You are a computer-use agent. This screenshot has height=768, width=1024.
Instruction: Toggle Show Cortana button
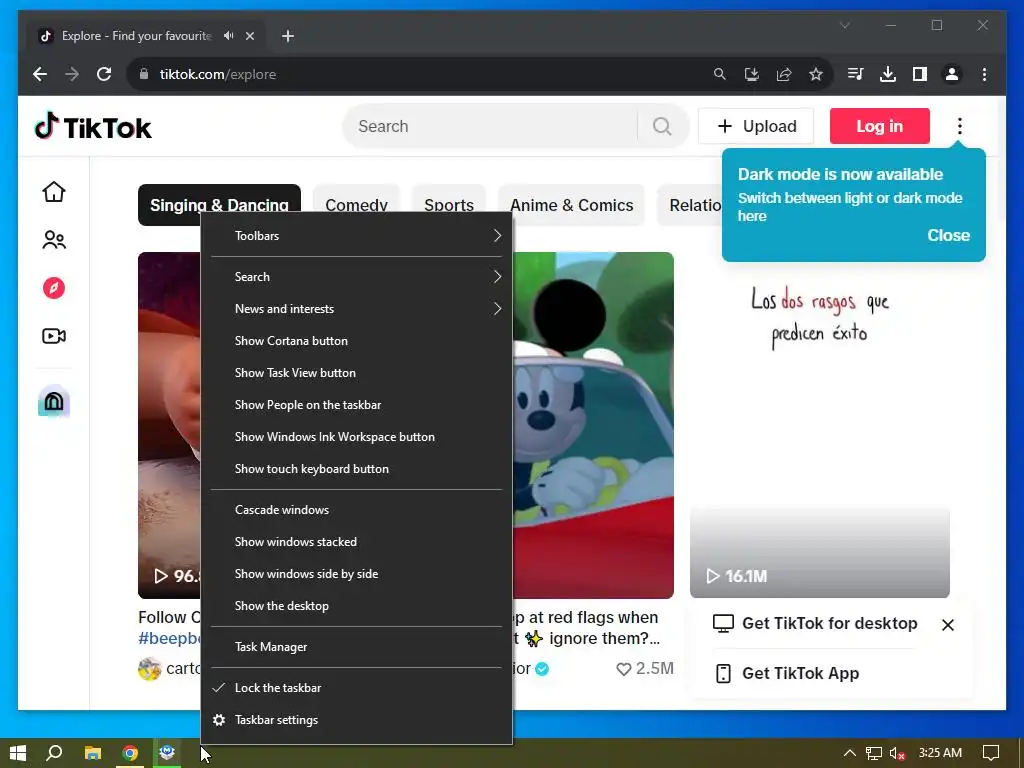(357, 341)
